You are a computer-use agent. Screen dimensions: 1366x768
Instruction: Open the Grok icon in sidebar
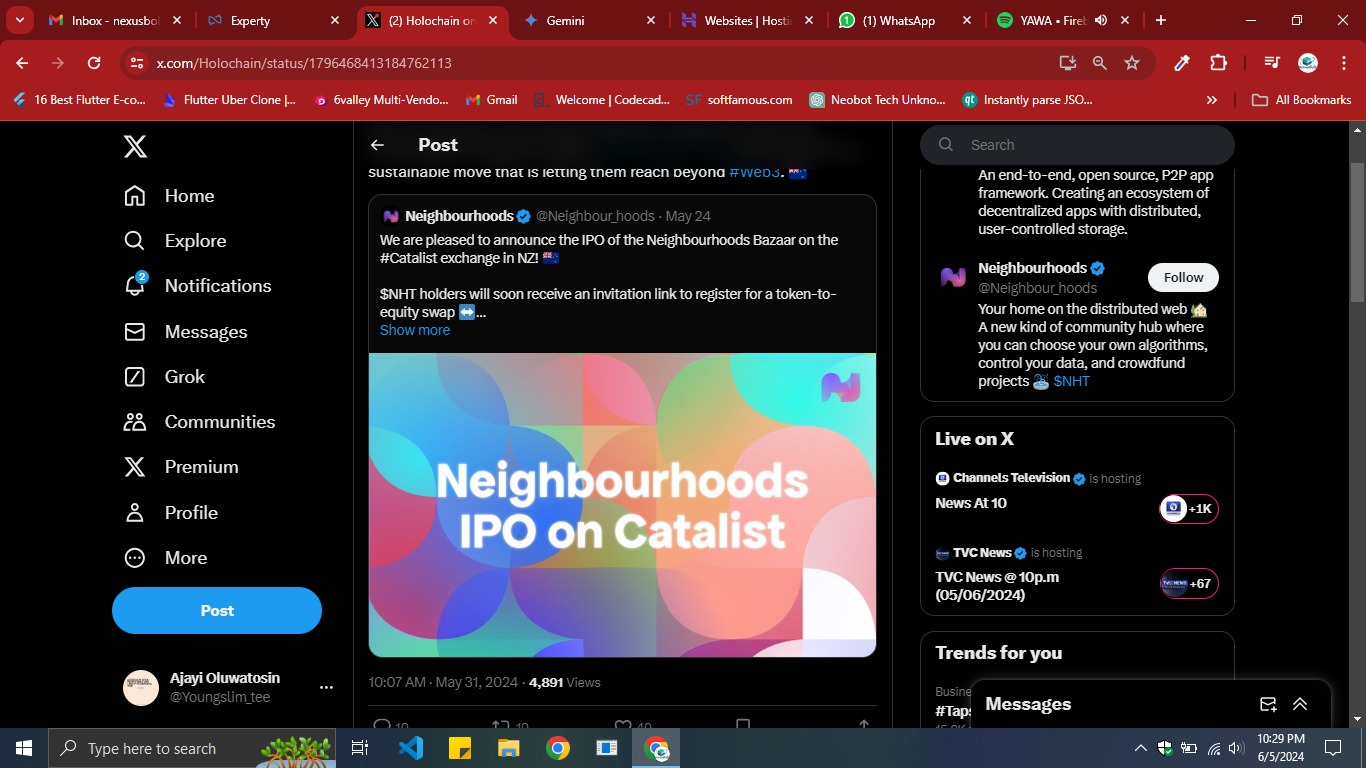coord(135,377)
